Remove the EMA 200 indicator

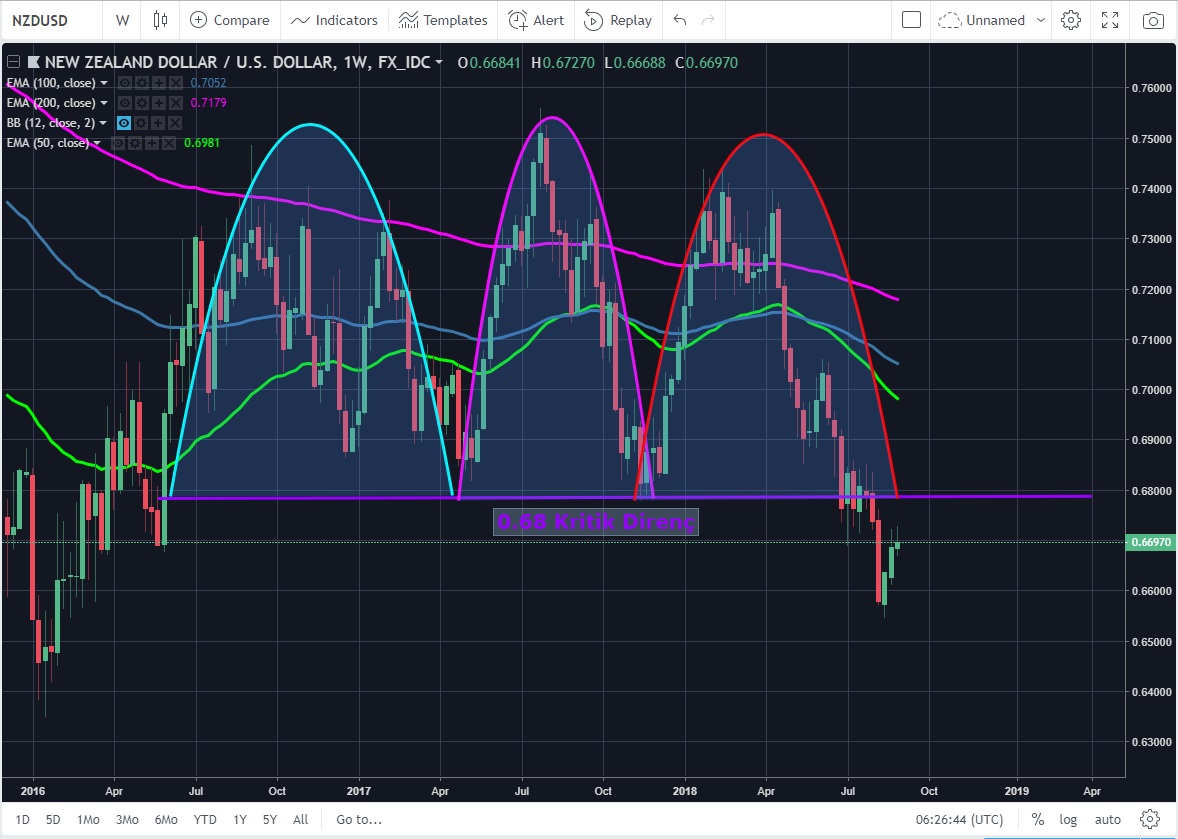pos(175,103)
